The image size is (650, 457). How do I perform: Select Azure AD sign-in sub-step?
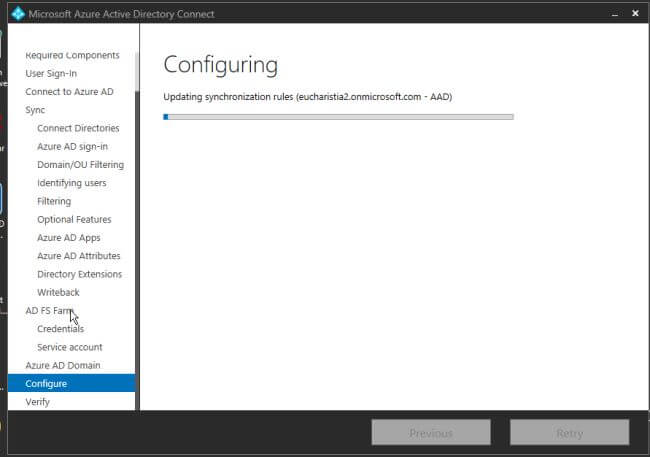tap(72, 146)
